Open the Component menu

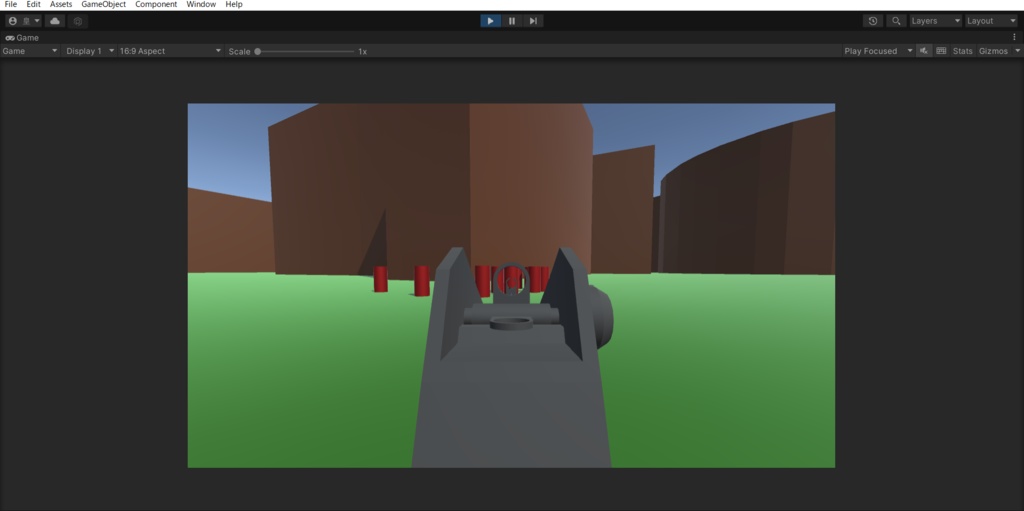(x=156, y=5)
